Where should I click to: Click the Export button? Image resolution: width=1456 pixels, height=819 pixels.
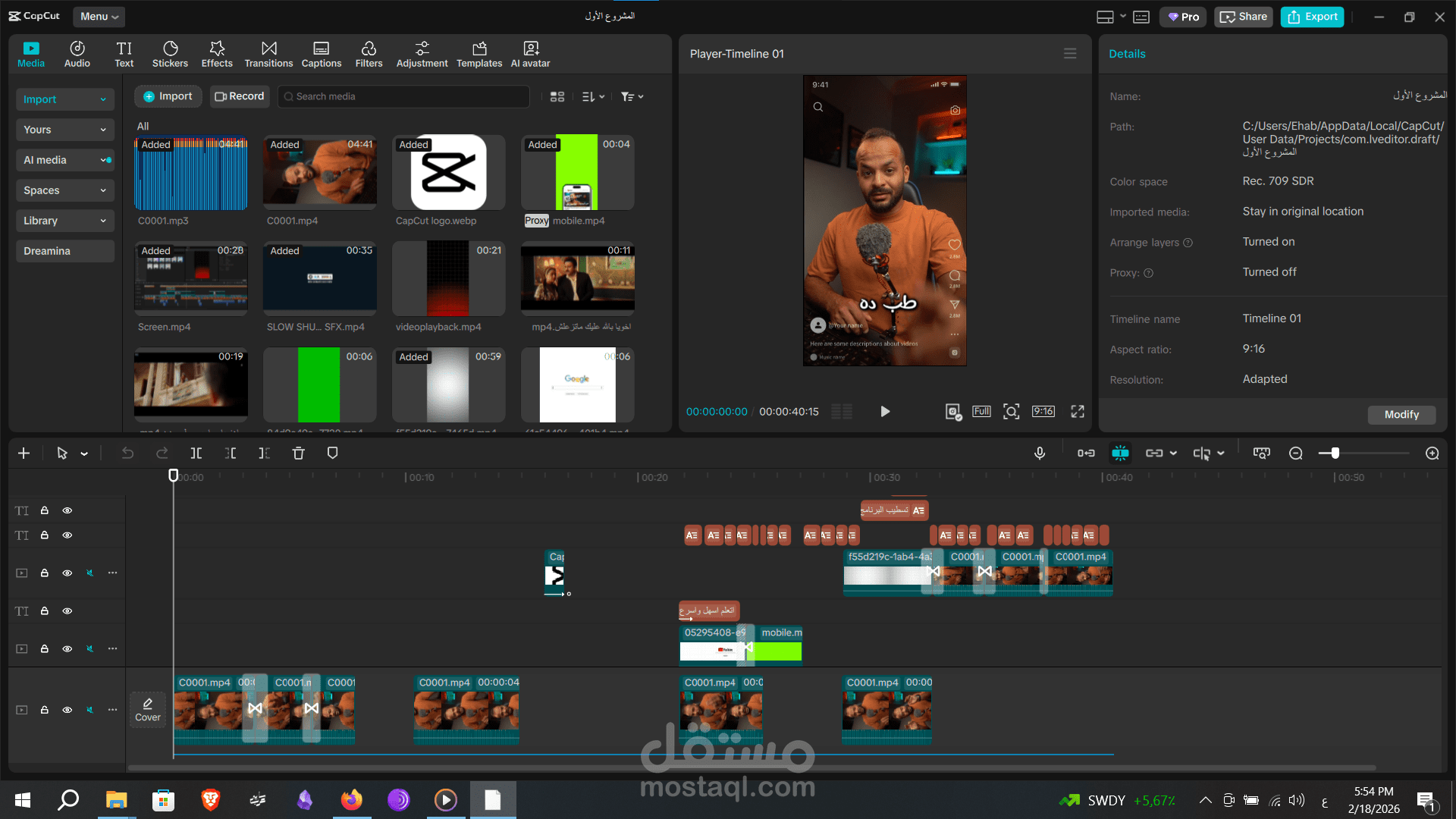tap(1312, 17)
